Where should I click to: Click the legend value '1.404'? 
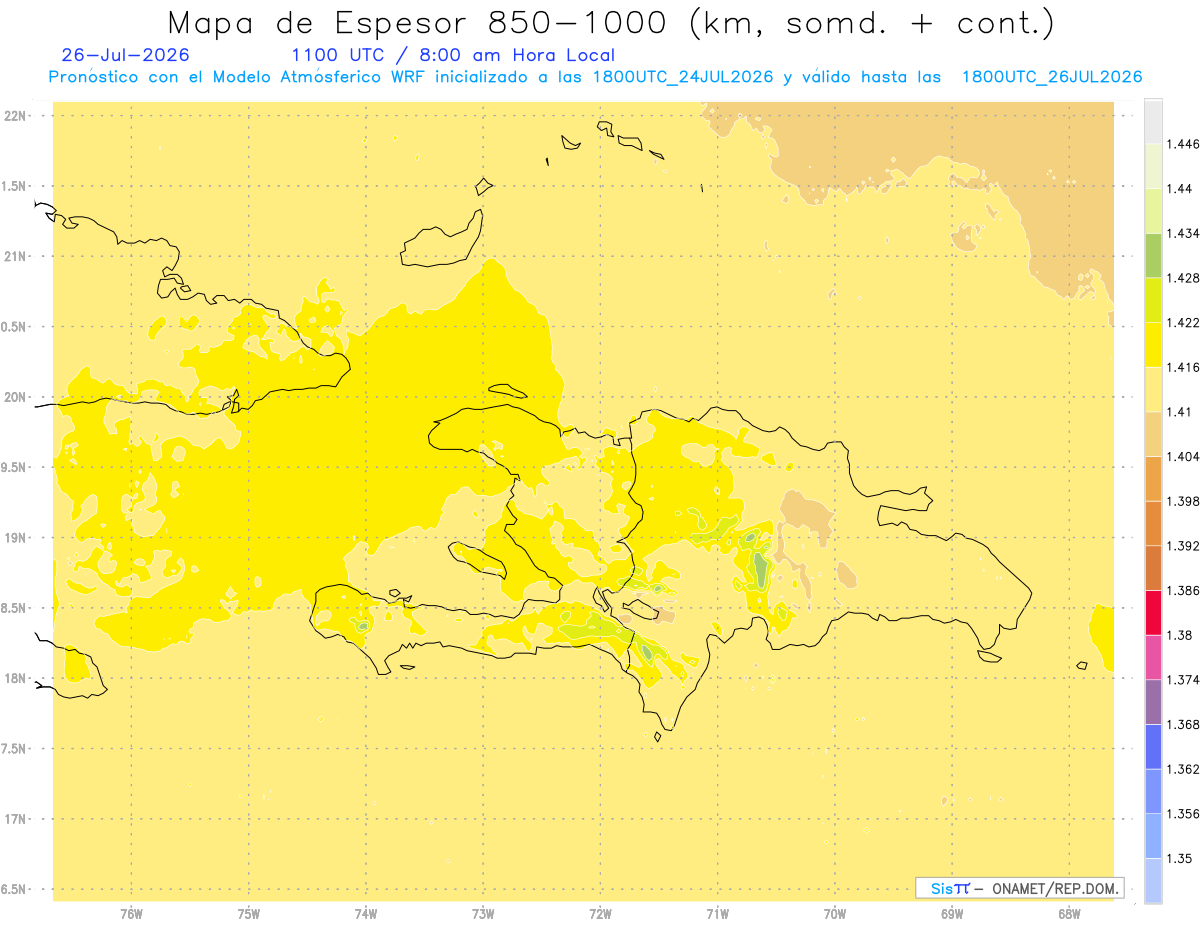coord(1183,456)
